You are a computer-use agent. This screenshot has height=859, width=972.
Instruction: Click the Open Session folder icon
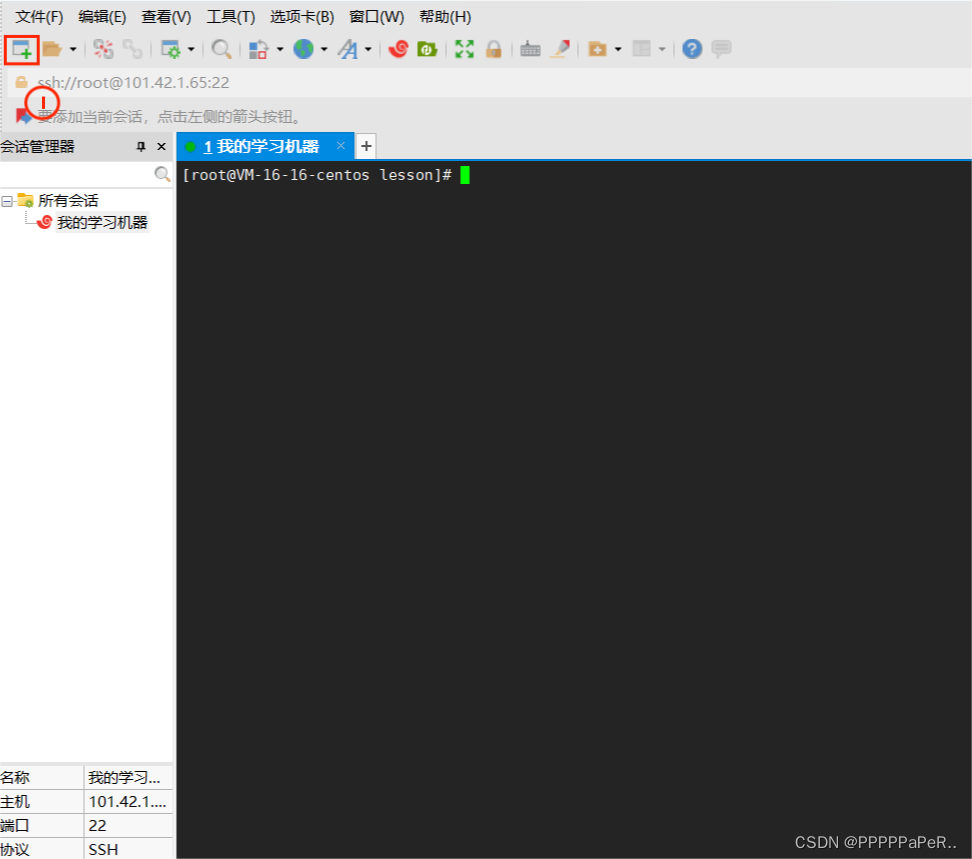point(52,49)
